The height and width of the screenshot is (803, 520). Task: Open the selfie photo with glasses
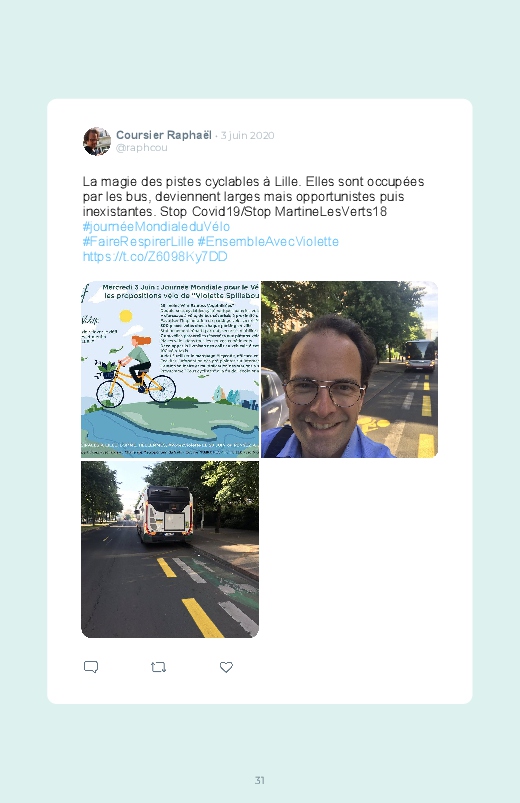click(x=349, y=369)
